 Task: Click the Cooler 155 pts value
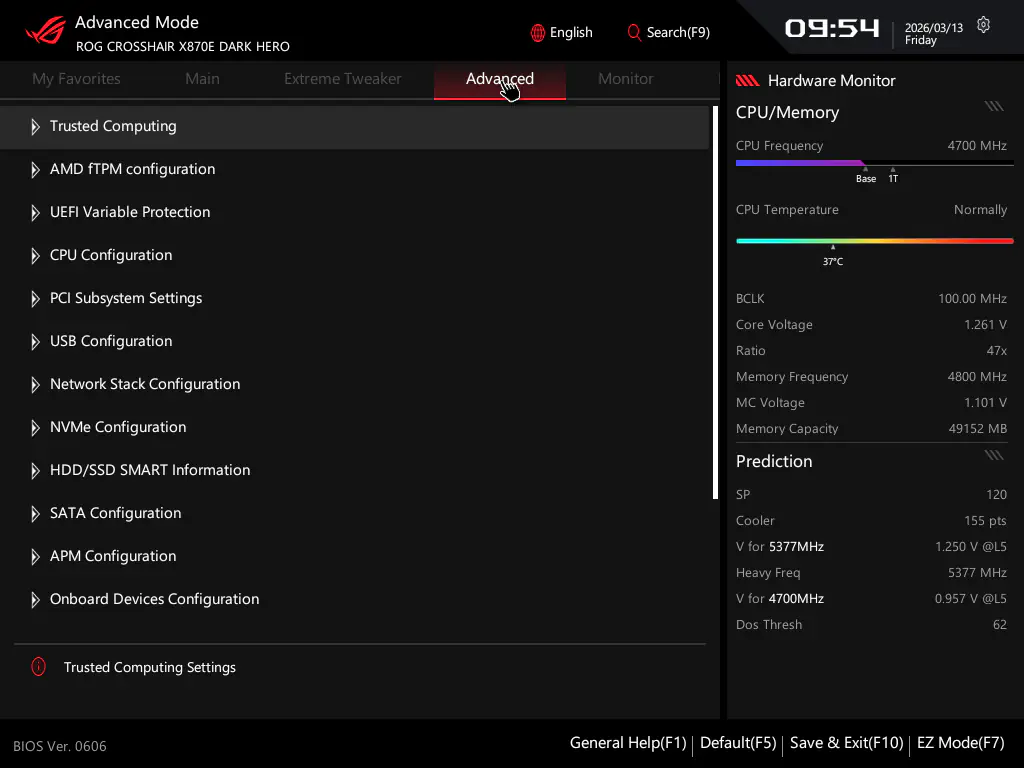(985, 520)
